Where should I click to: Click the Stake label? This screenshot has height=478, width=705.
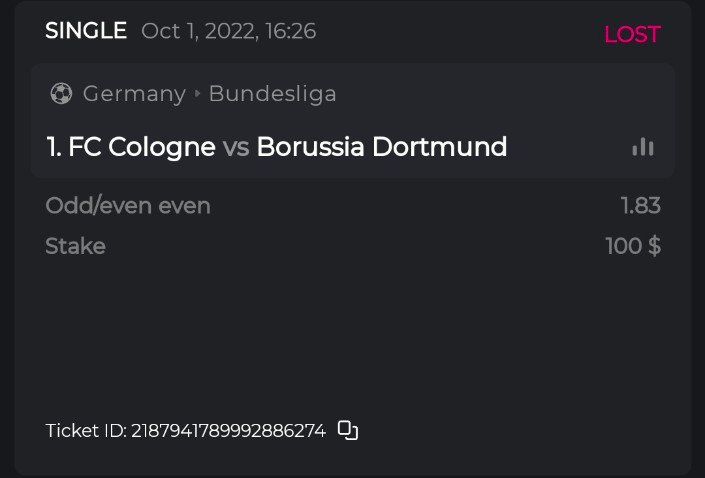tap(75, 246)
